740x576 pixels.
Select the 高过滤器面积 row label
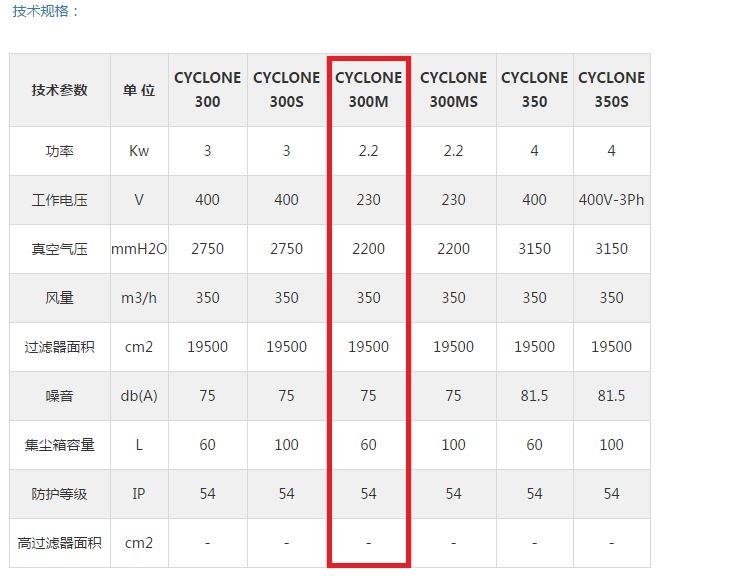pyautogui.click(x=59, y=543)
